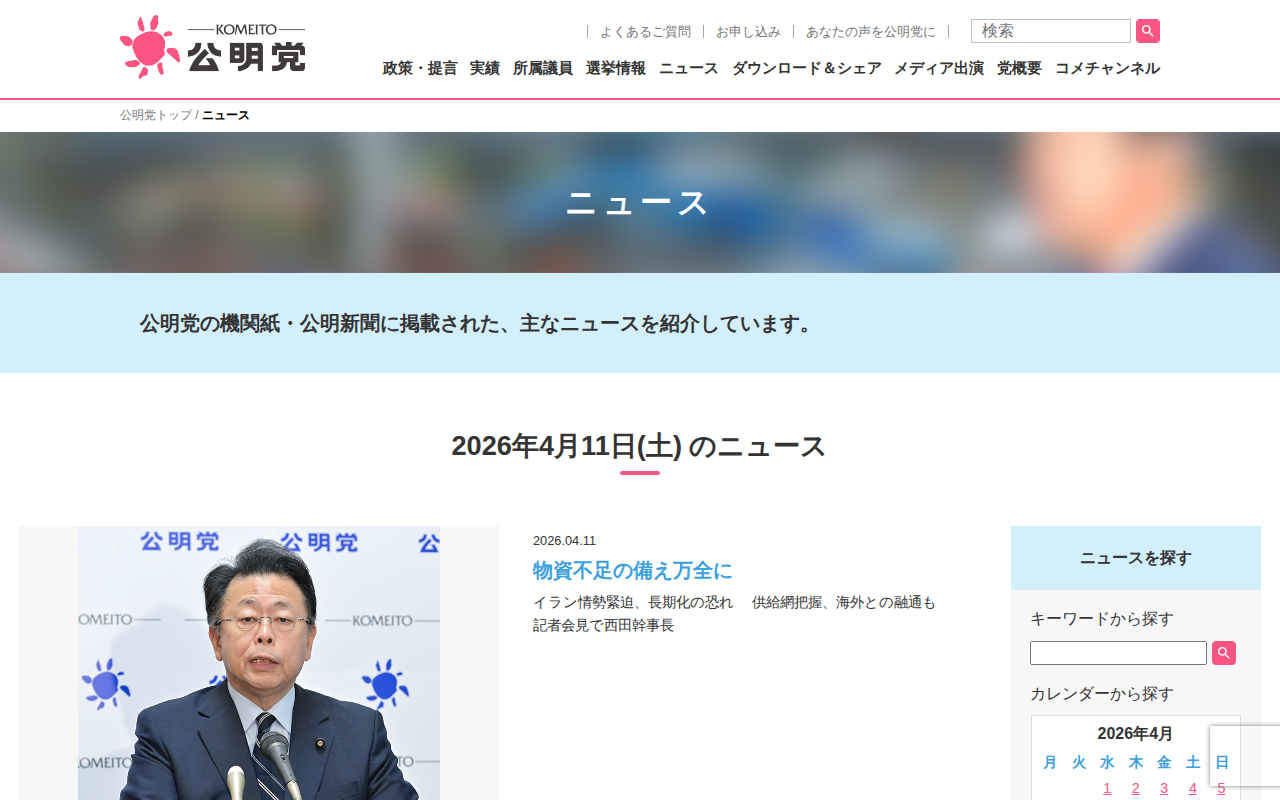The height and width of the screenshot is (800, 1280).
Task: Open the メディア出演 menu
Action: coord(939,68)
